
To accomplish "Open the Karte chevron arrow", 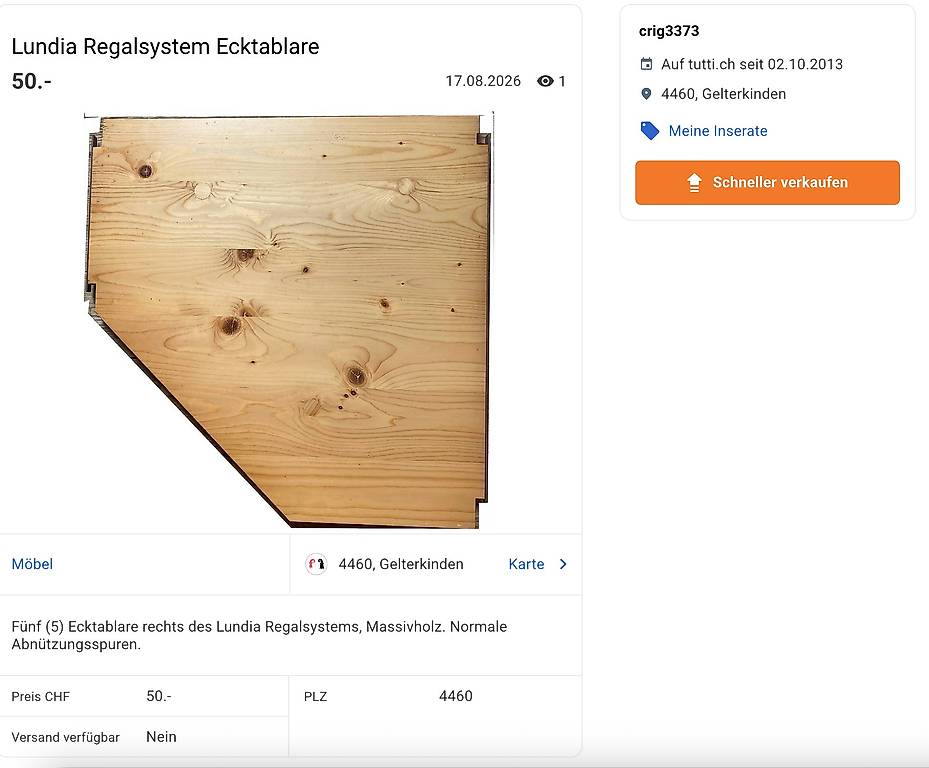I will point(563,564).
